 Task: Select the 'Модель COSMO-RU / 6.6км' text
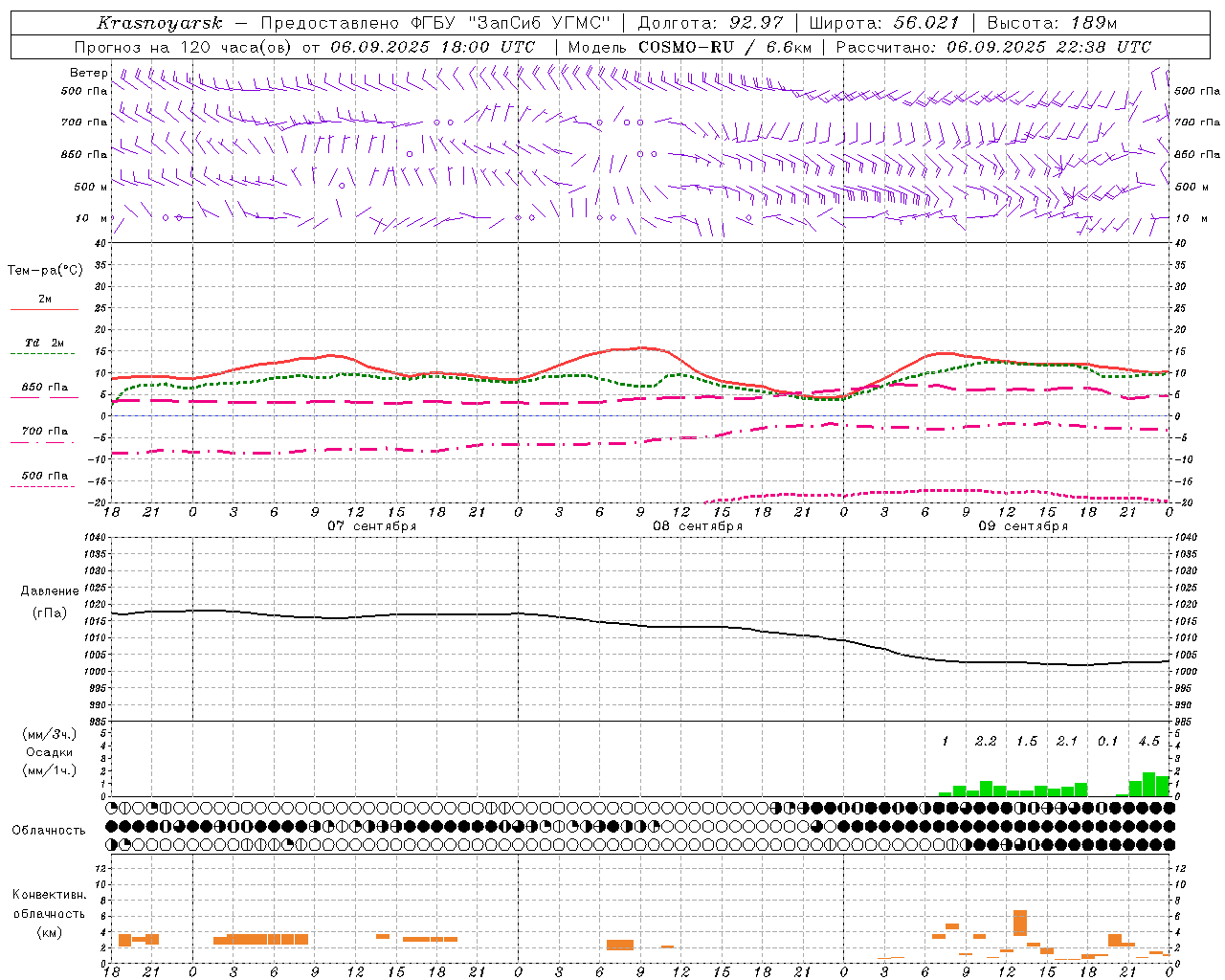pyautogui.click(x=690, y=47)
